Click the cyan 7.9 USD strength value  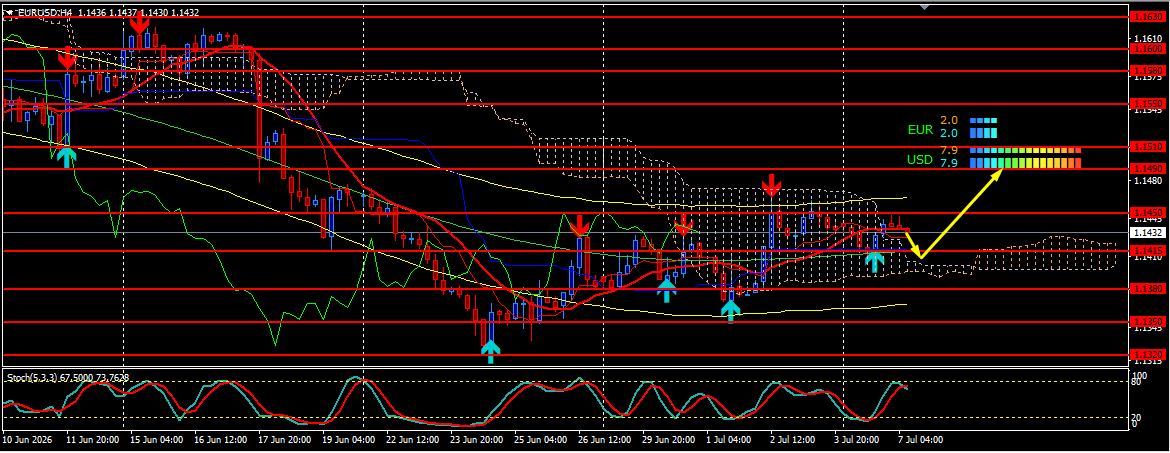click(x=949, y=163)
